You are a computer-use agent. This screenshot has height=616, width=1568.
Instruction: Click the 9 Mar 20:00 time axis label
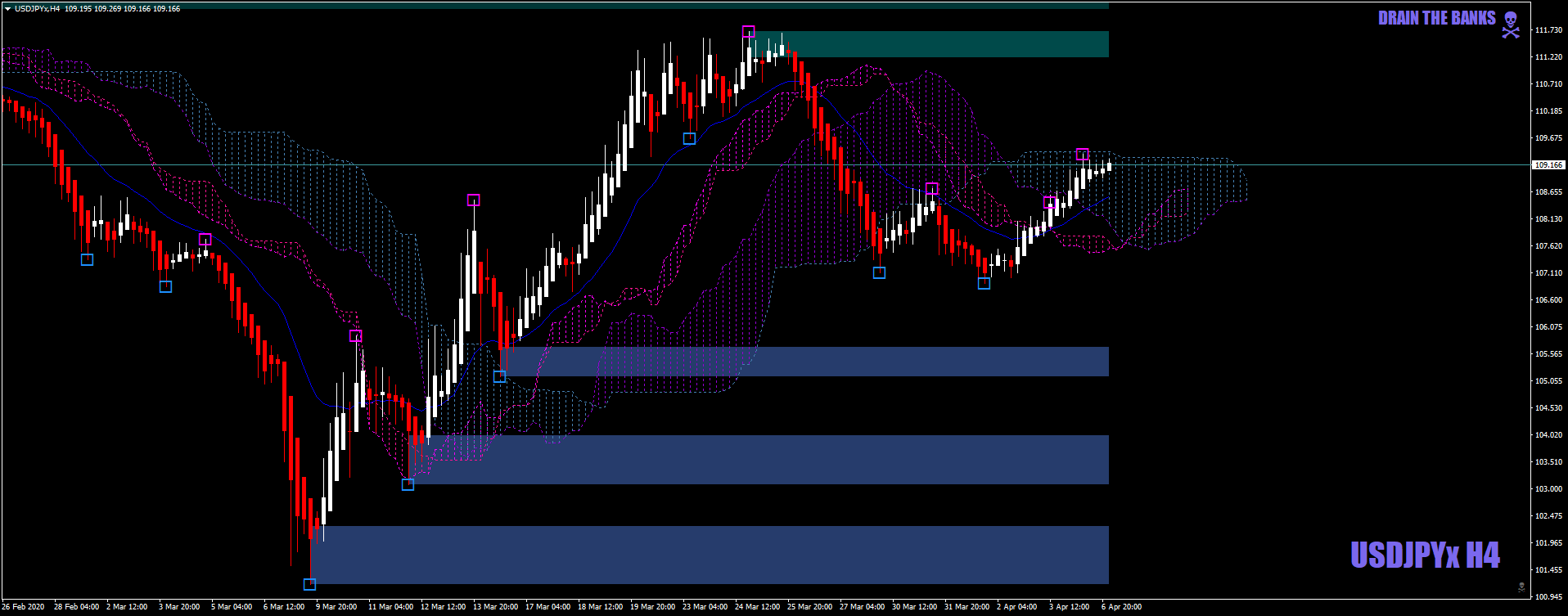337,607
